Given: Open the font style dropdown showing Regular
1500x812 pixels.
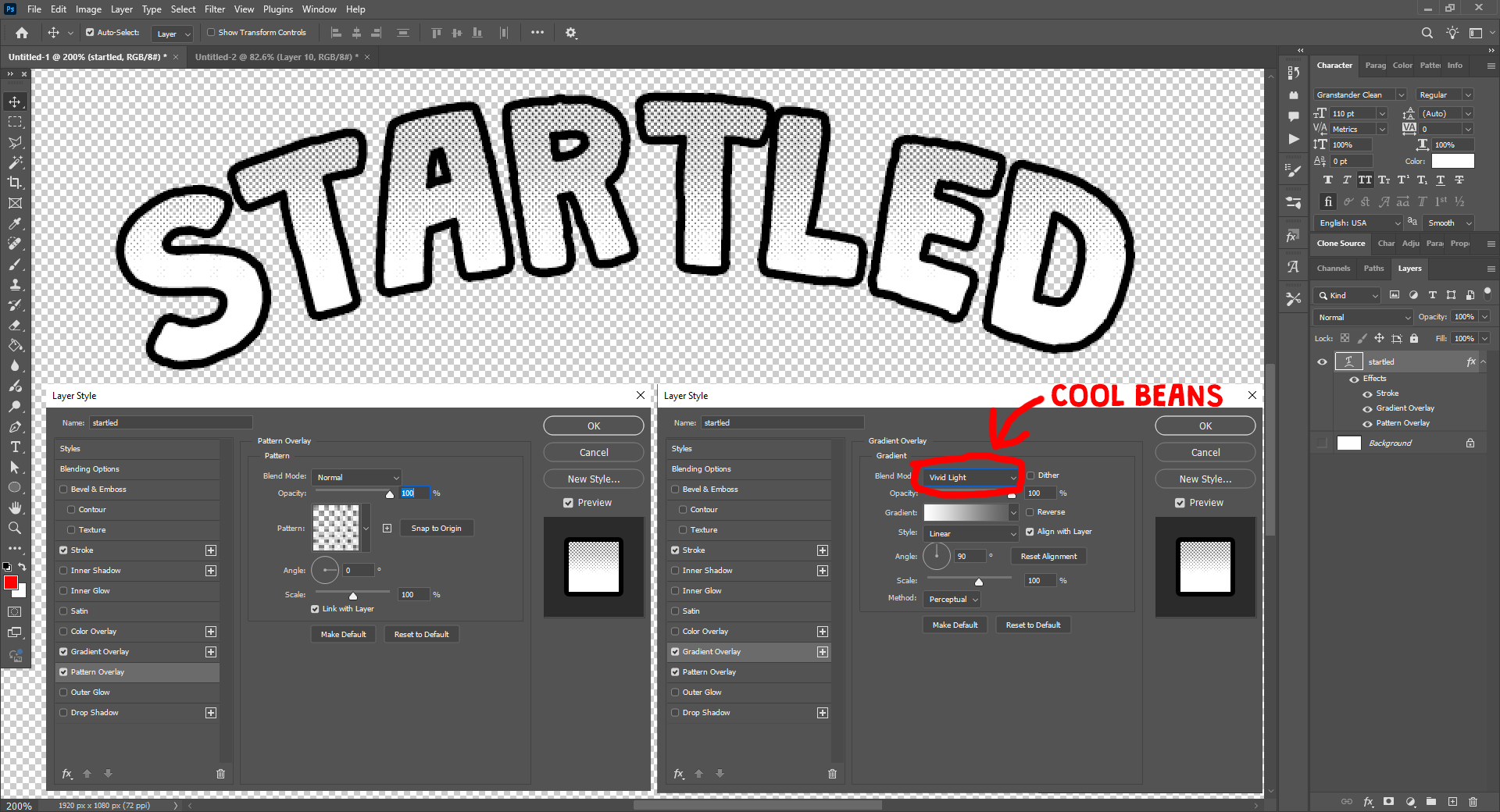Looking at the screenshot, I should [x=1445, y=94].
